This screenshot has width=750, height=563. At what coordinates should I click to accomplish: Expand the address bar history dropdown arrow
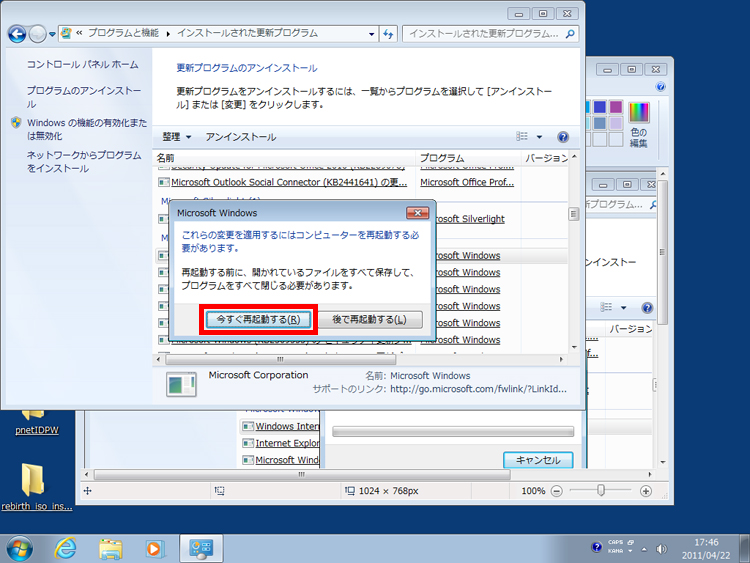click(x=371, y=34)
